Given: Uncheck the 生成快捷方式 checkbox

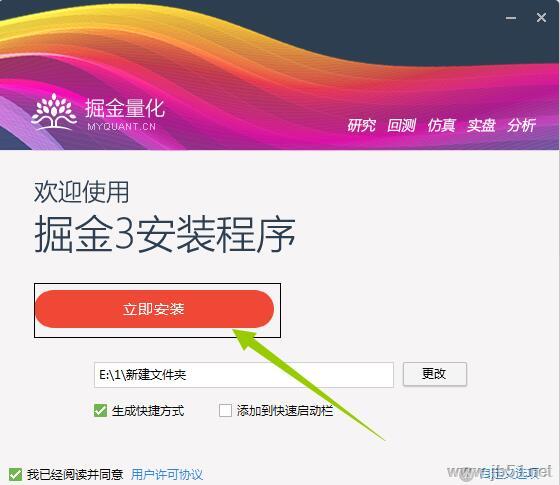Looking at the screenshot, I should [100, 410].
